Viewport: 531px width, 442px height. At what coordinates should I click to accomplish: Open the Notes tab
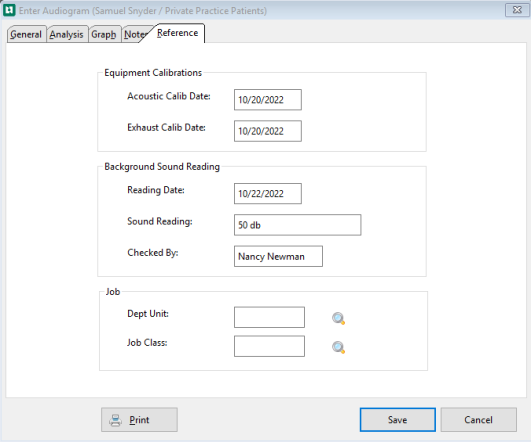[x=135, y=34]
